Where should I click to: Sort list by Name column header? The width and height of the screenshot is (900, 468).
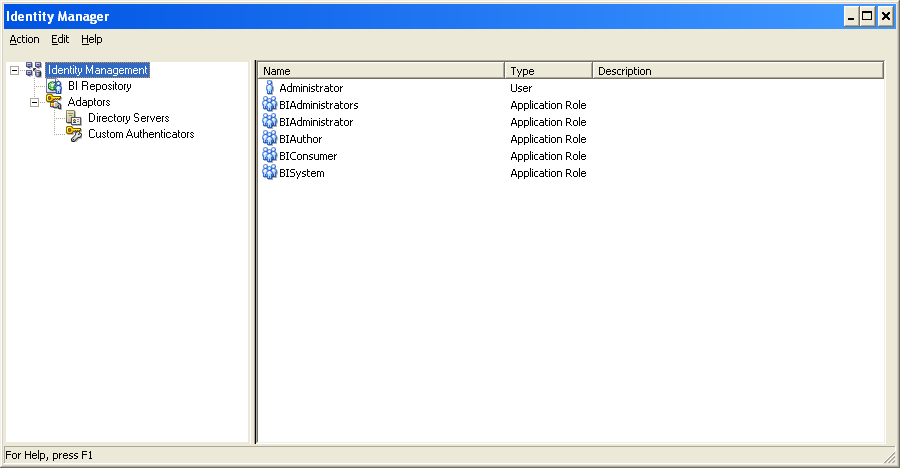(x=380, y=71)
